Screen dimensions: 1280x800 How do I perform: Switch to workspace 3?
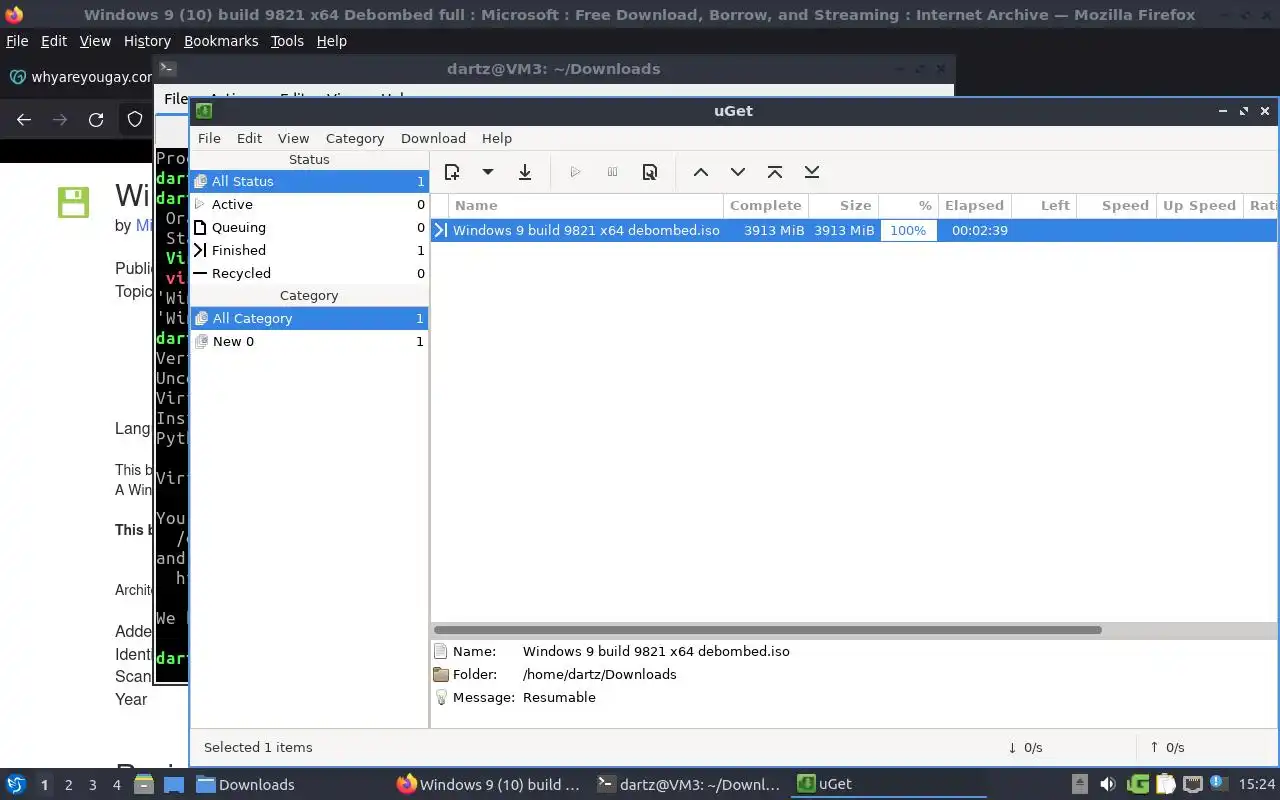[x=92, y=785]
